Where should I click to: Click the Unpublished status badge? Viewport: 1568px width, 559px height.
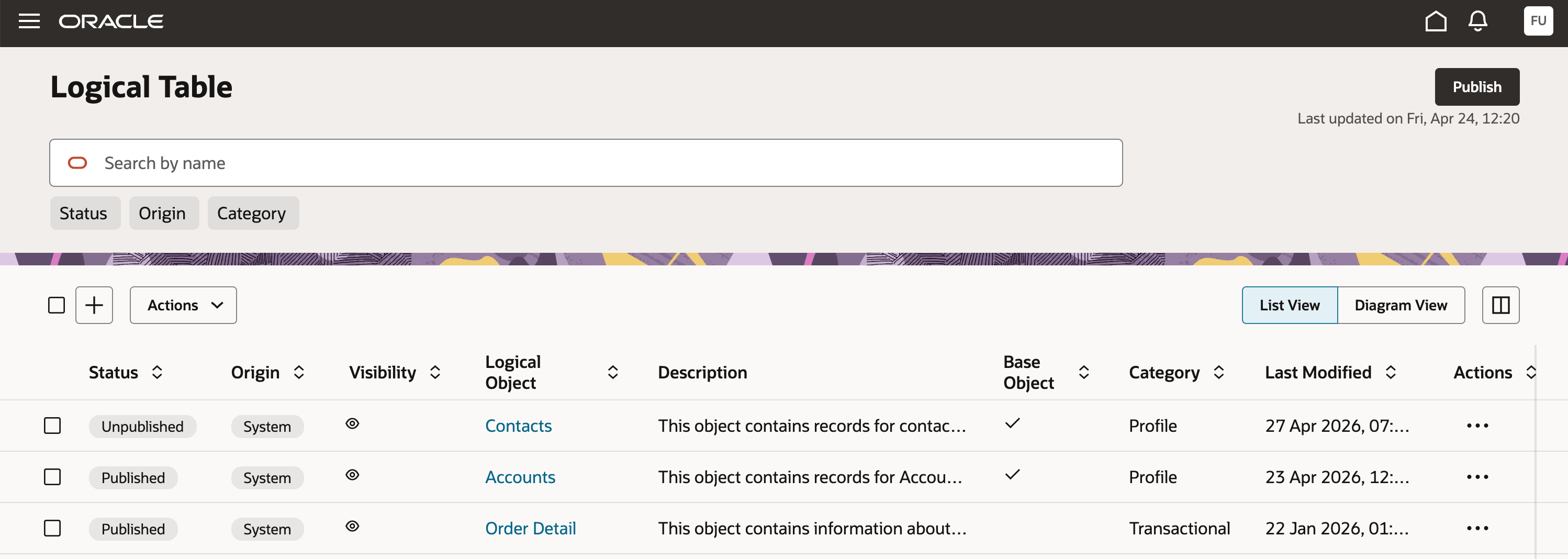point(142,426)
